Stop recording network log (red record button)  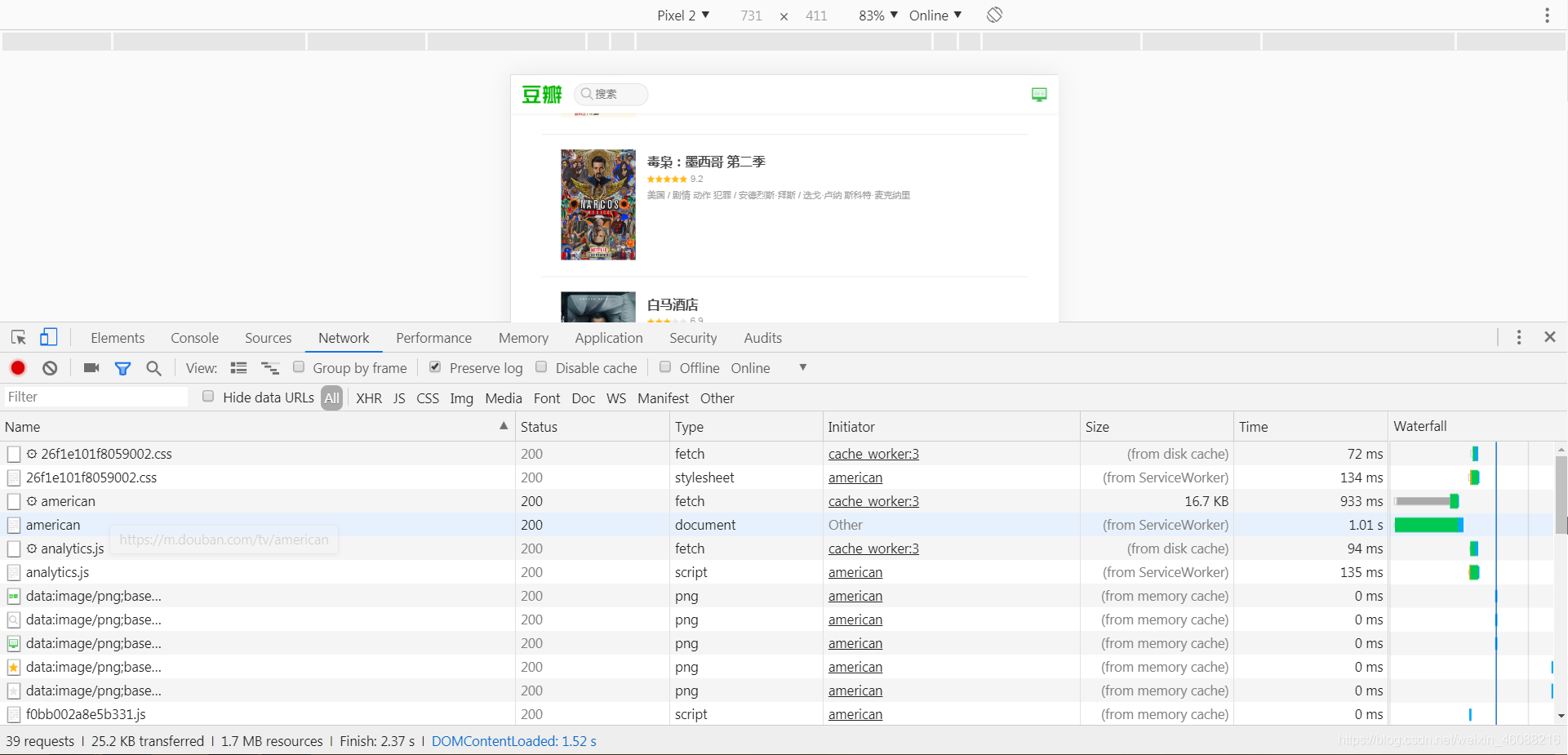pyautogui.click(x=18, y=368)
